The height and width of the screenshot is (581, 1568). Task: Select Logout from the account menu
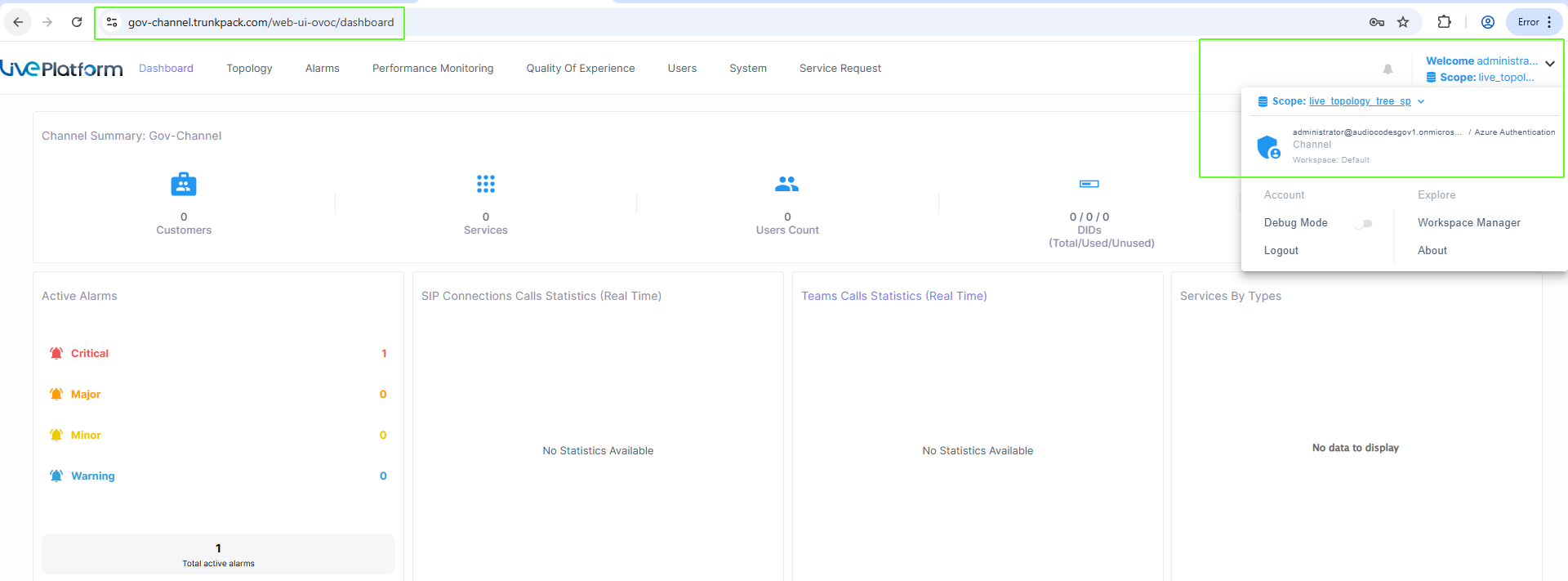point(1281,251)
